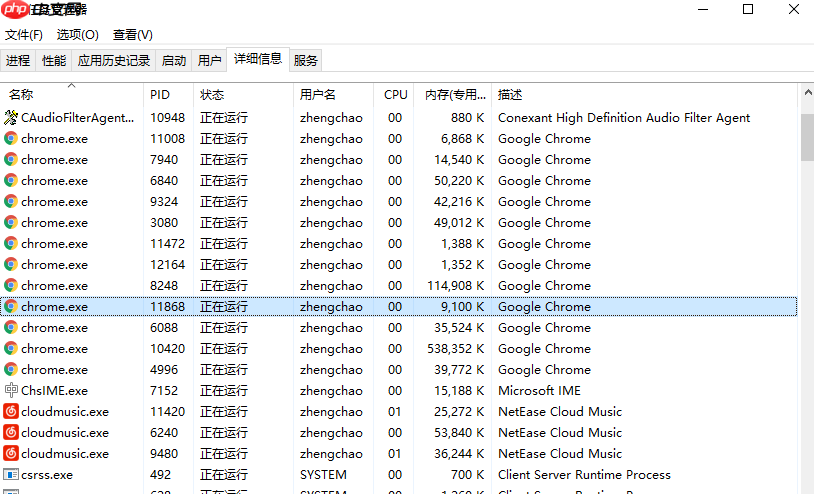Click the csrss.exe process icon

(x=10, y=474)
